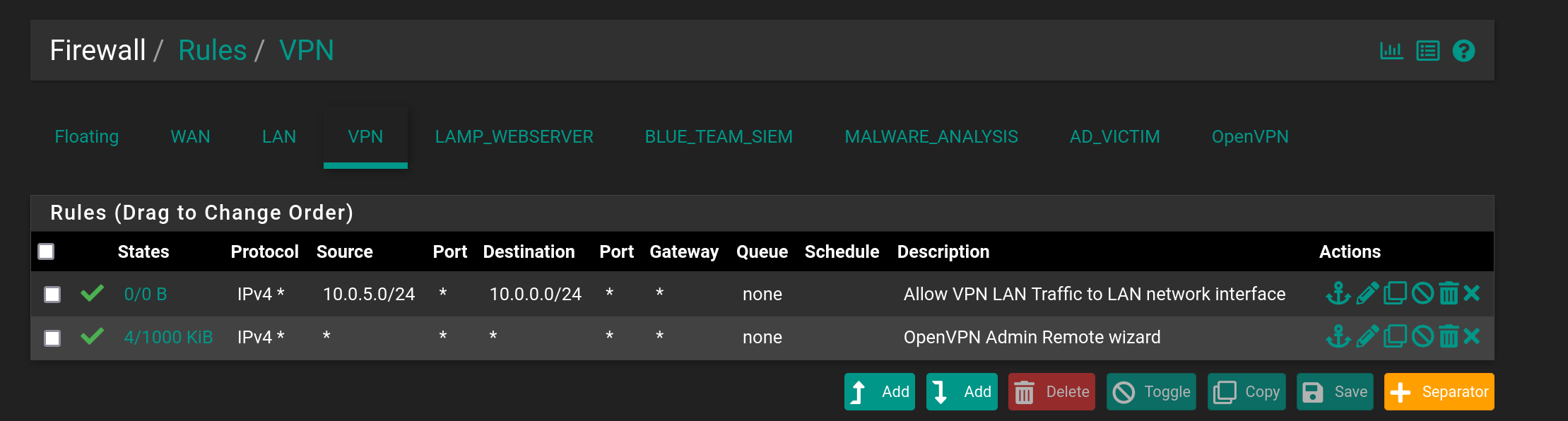Add a Separator with the orange button

point(1439,391)
